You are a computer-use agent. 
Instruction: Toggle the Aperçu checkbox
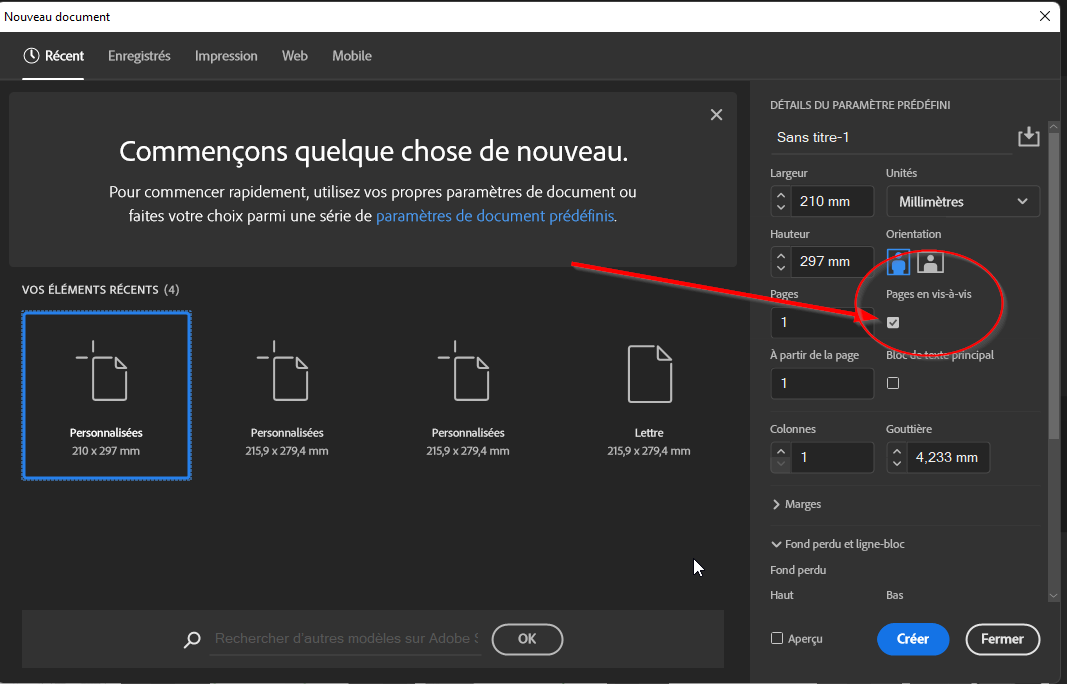click(777, 638)
